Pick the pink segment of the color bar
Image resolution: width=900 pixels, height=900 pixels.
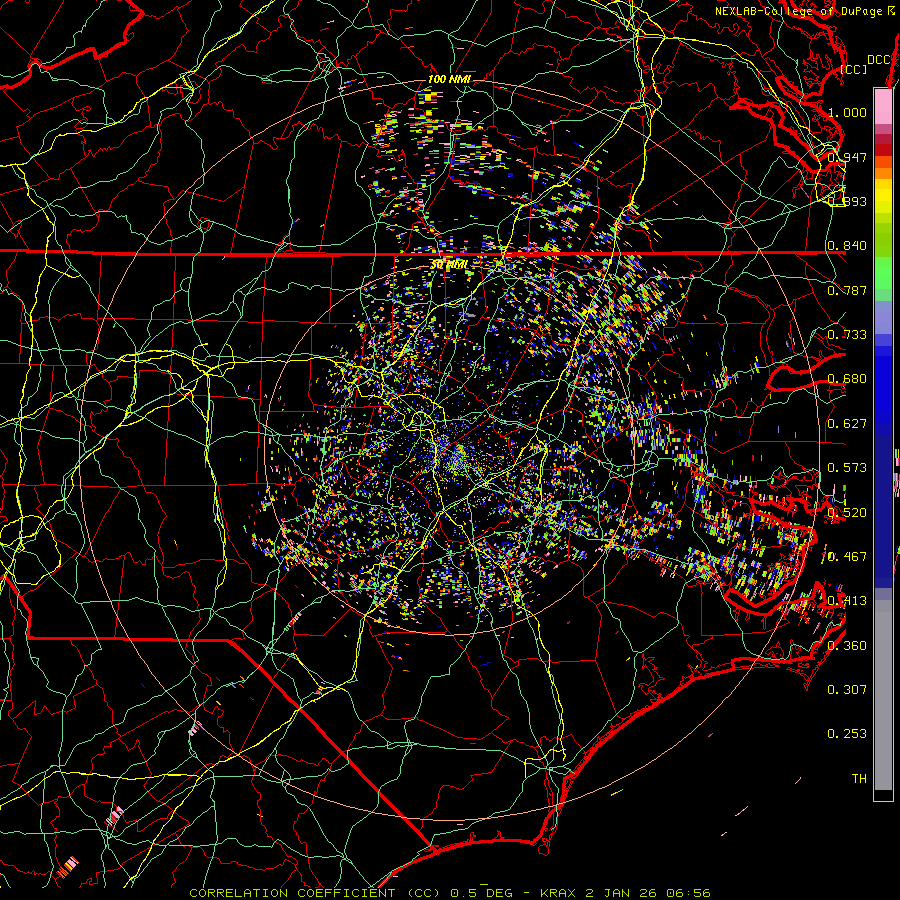883,106
